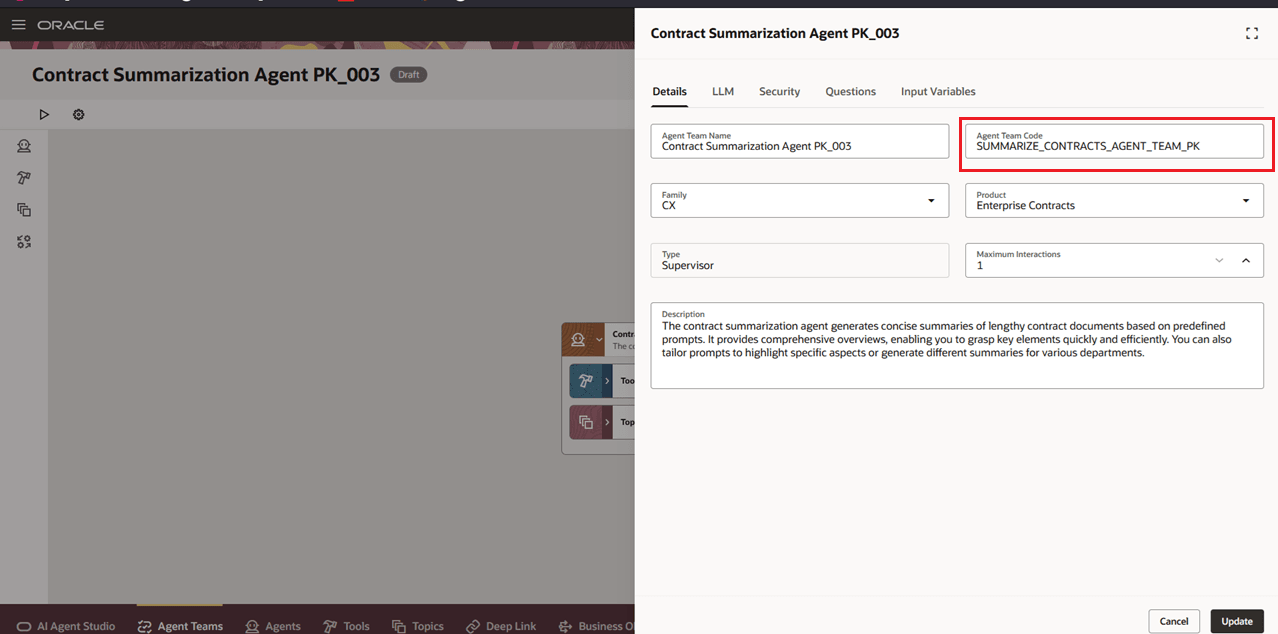Go to the Input Variables tab

[938, 92]
